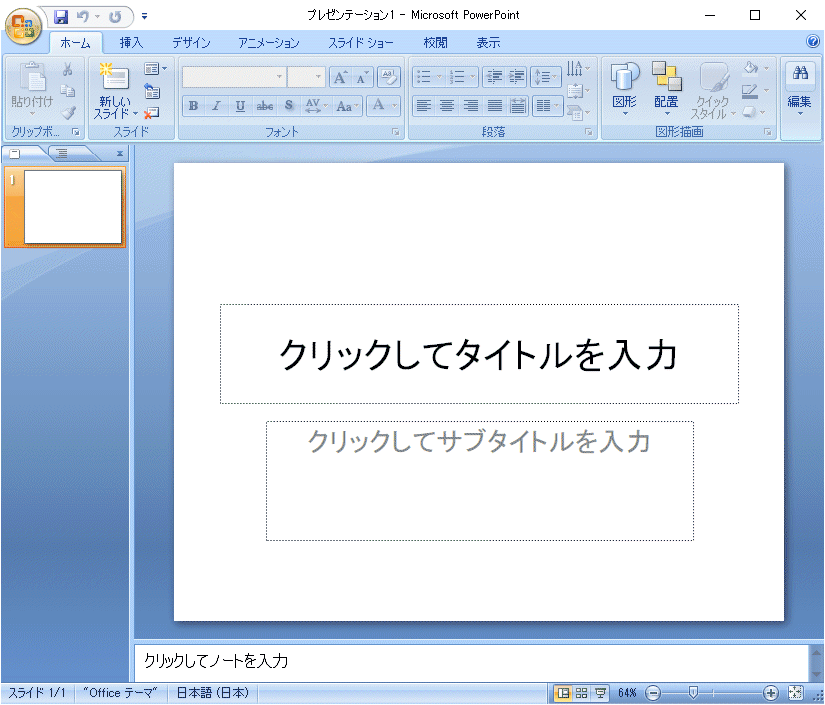Open the 配置 arrange menu
Viewport: 825px width, 705px height.
(666, 88)
